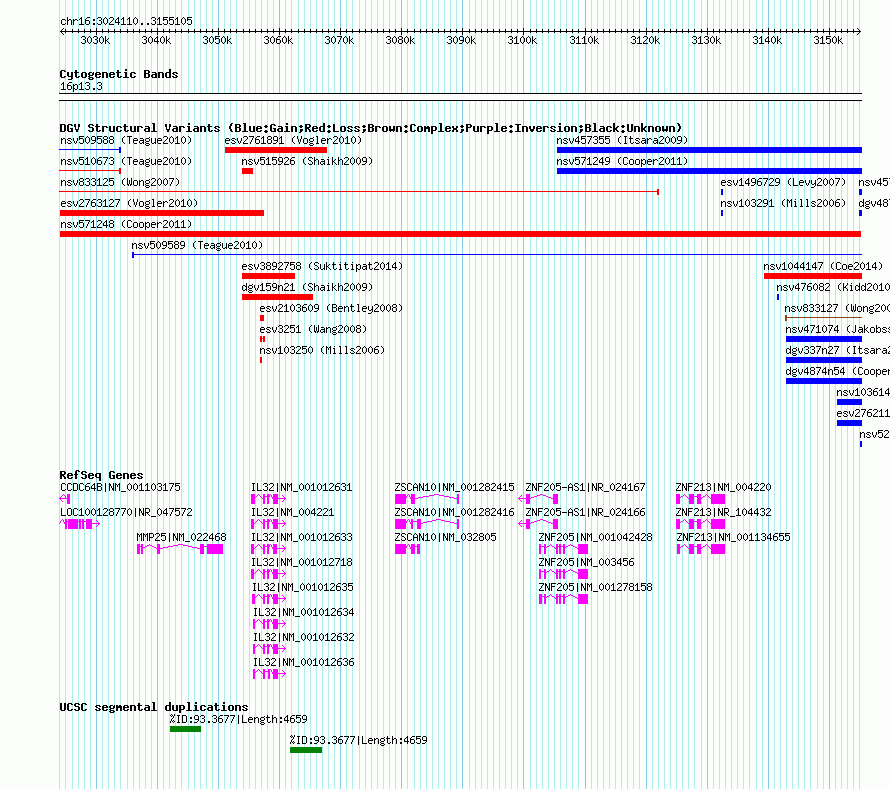Select the 16p13.3 band label
The width and height of the screenshot is (890, 789).
click(x=81, y=86)
